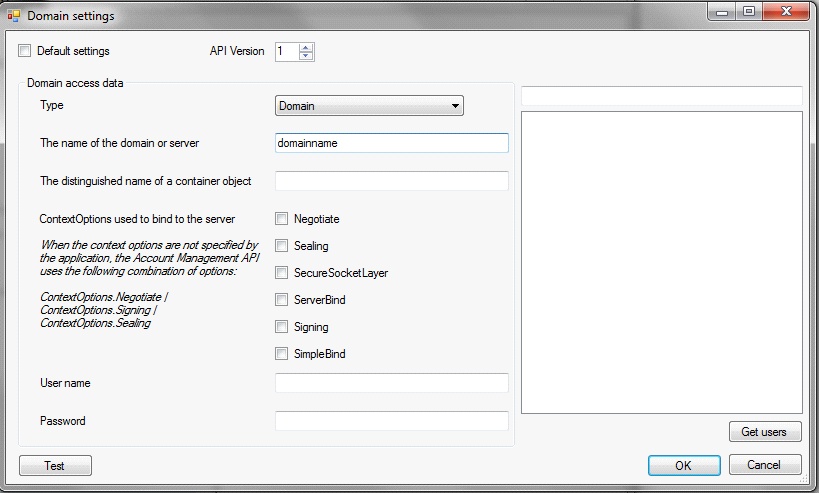This screenshot has height=493, width=819.
Task: Toggle the Signing checkbox
Action: pyautogui.click(x=282, y=327)
